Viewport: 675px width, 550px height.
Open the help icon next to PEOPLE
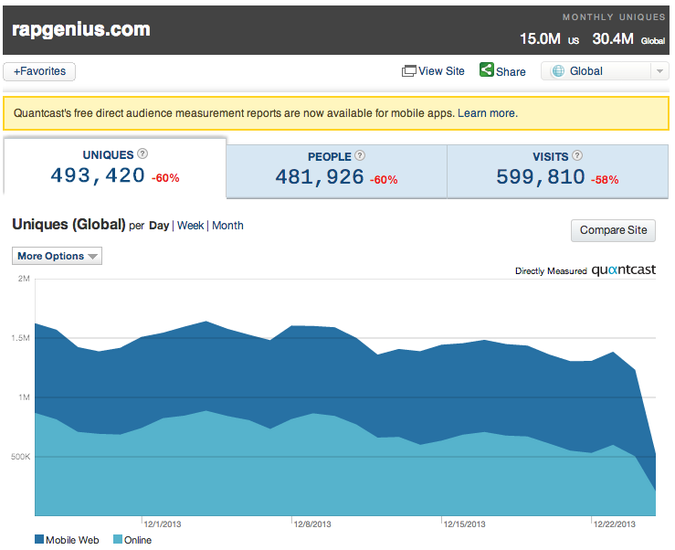(360, 155)
